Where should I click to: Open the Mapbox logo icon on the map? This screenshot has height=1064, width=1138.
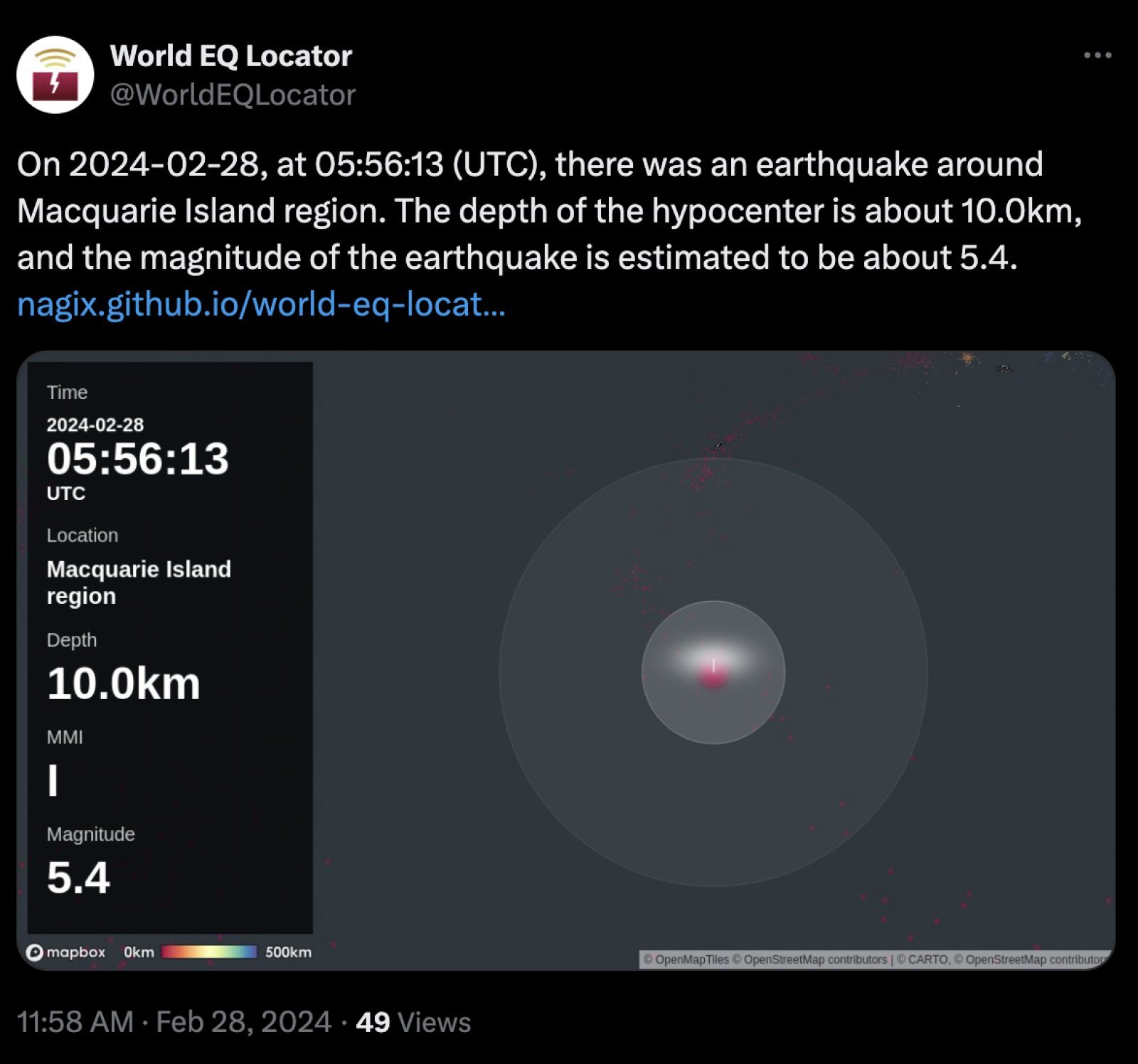pos(36,953)
